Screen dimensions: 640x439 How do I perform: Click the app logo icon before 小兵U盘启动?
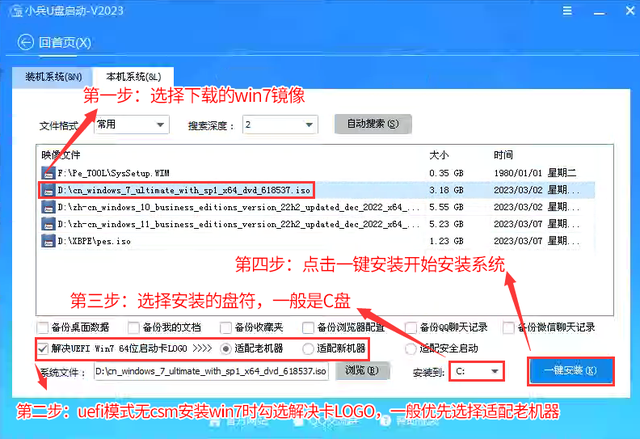click(16, 11)
